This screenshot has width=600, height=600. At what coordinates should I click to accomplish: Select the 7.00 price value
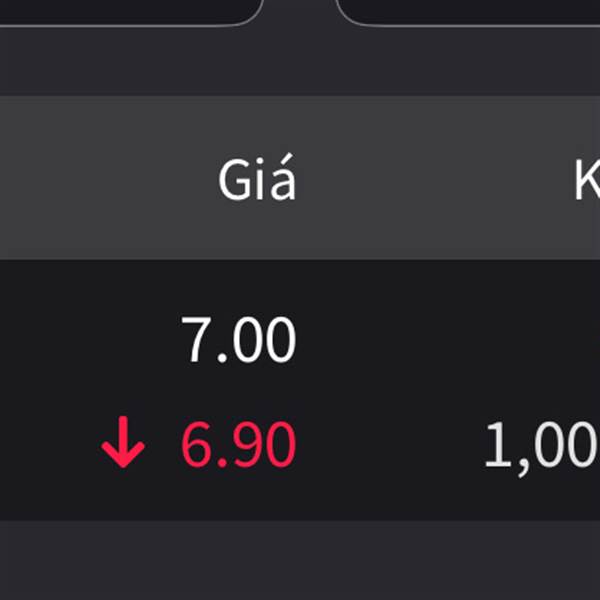[238, 339]
